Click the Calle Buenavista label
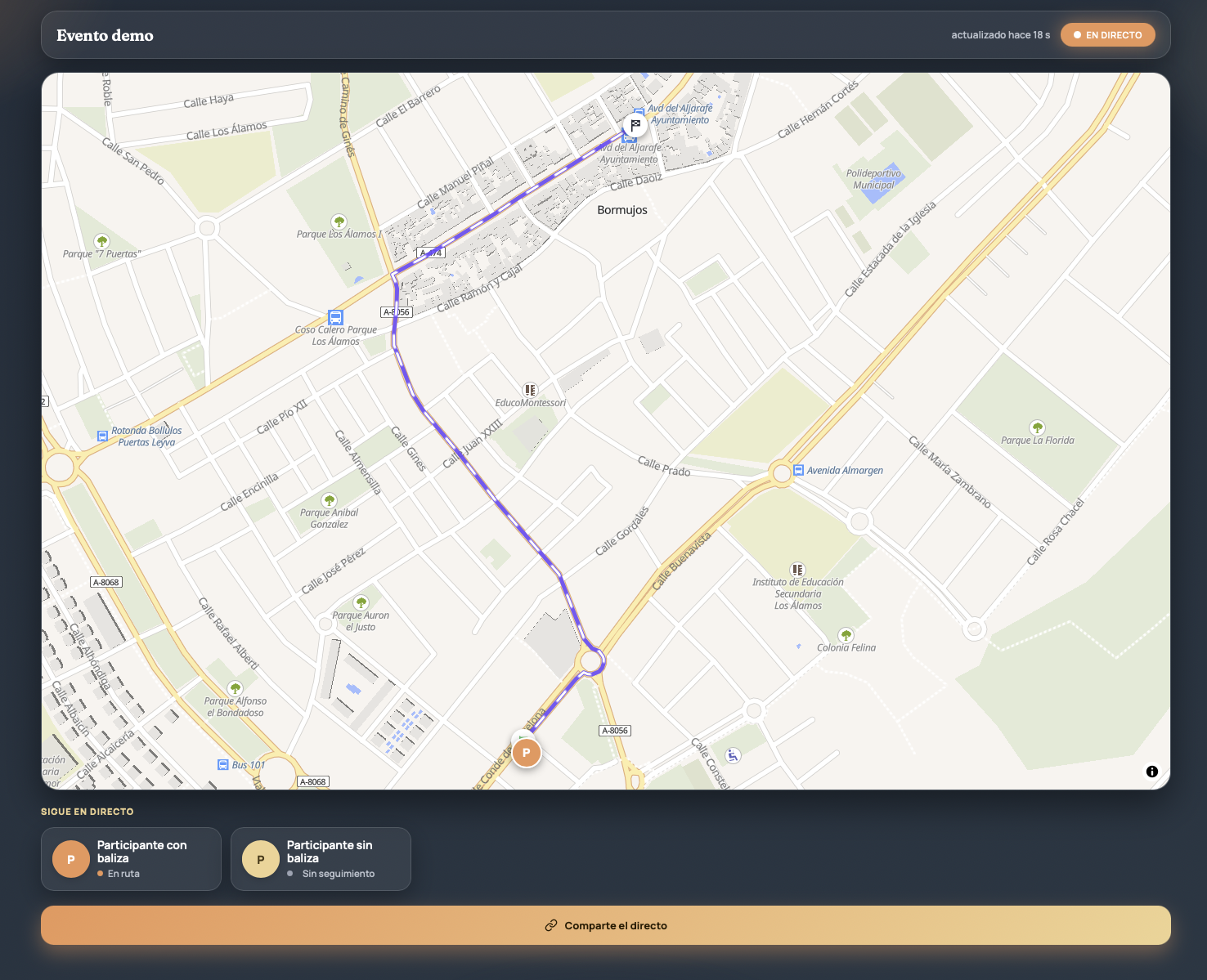Viewport: 1207px width, 980px height. 682,561
